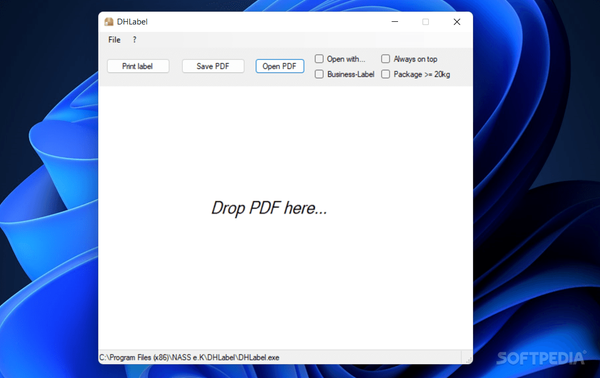This screenshot has width=600, height=378.
Task: Open the ? help menu
Action: coord(134,40)
